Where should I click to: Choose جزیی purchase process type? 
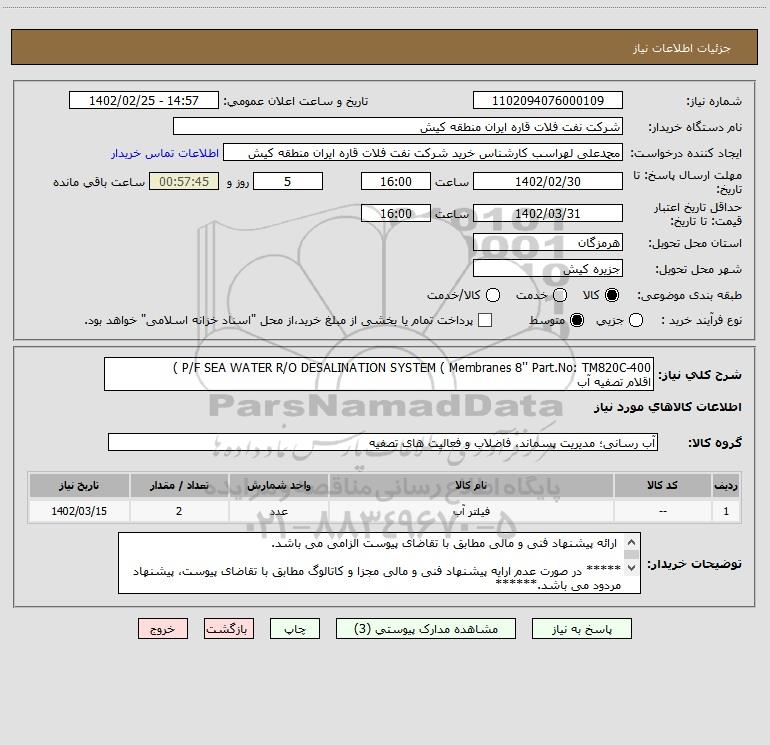point(636,321)
